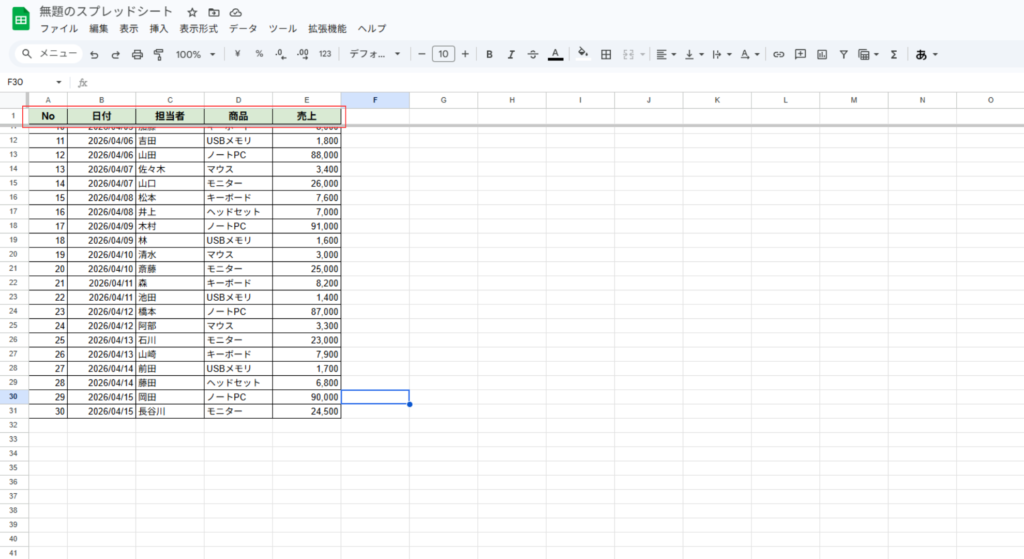Open the データ menu

[243, 29]
